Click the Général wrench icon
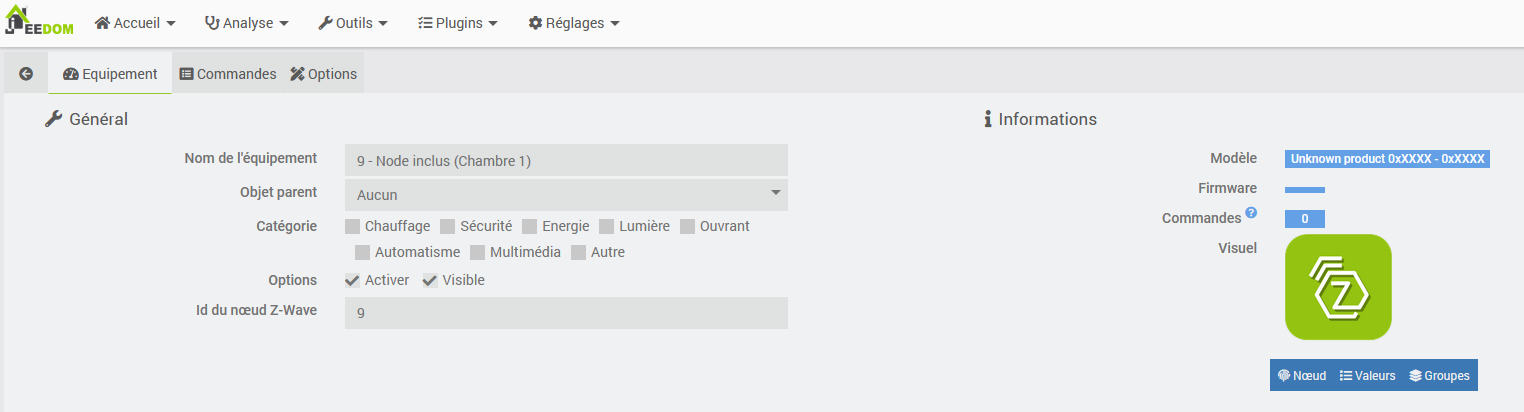This screenshot has height=412, width=1524. point(54,119)
